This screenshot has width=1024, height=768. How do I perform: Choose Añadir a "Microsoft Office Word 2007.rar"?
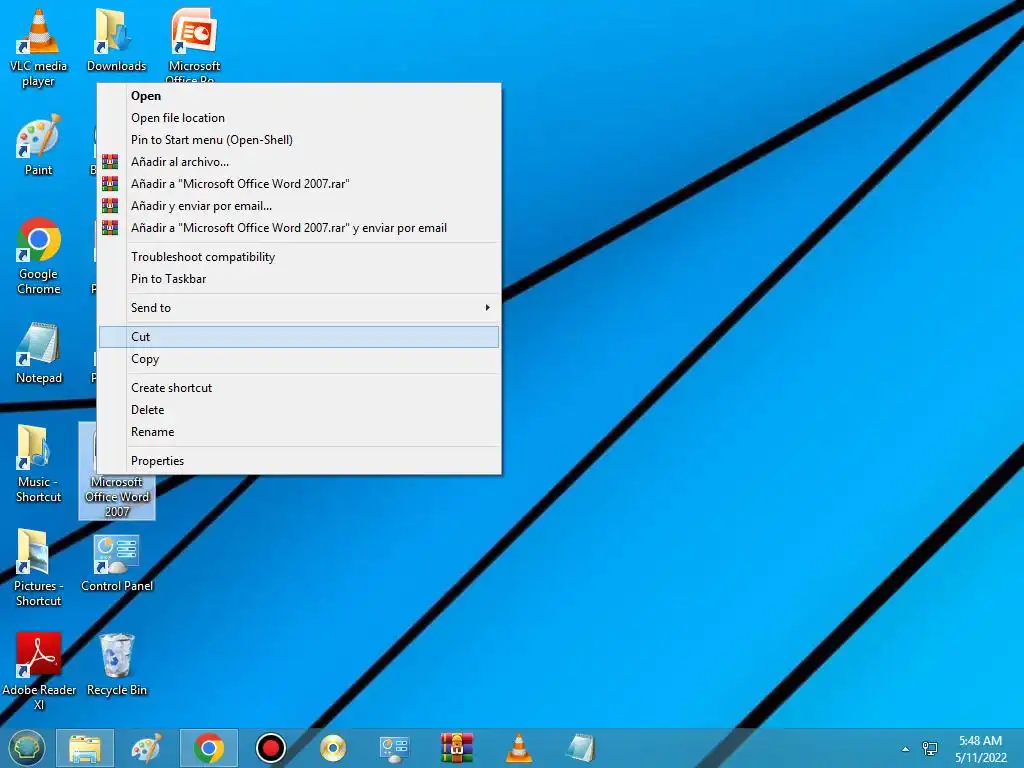pyautogui.click(x=300, y=184)
